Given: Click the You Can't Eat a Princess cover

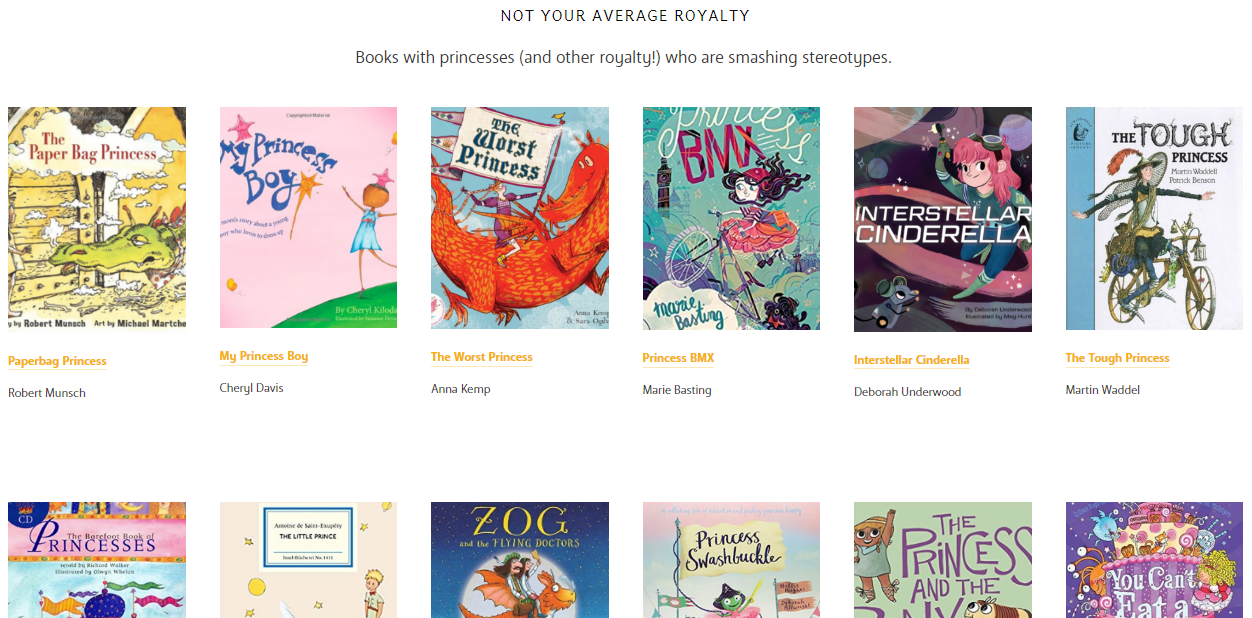Looking at the screenshot, I should (x=1154, y=560).
